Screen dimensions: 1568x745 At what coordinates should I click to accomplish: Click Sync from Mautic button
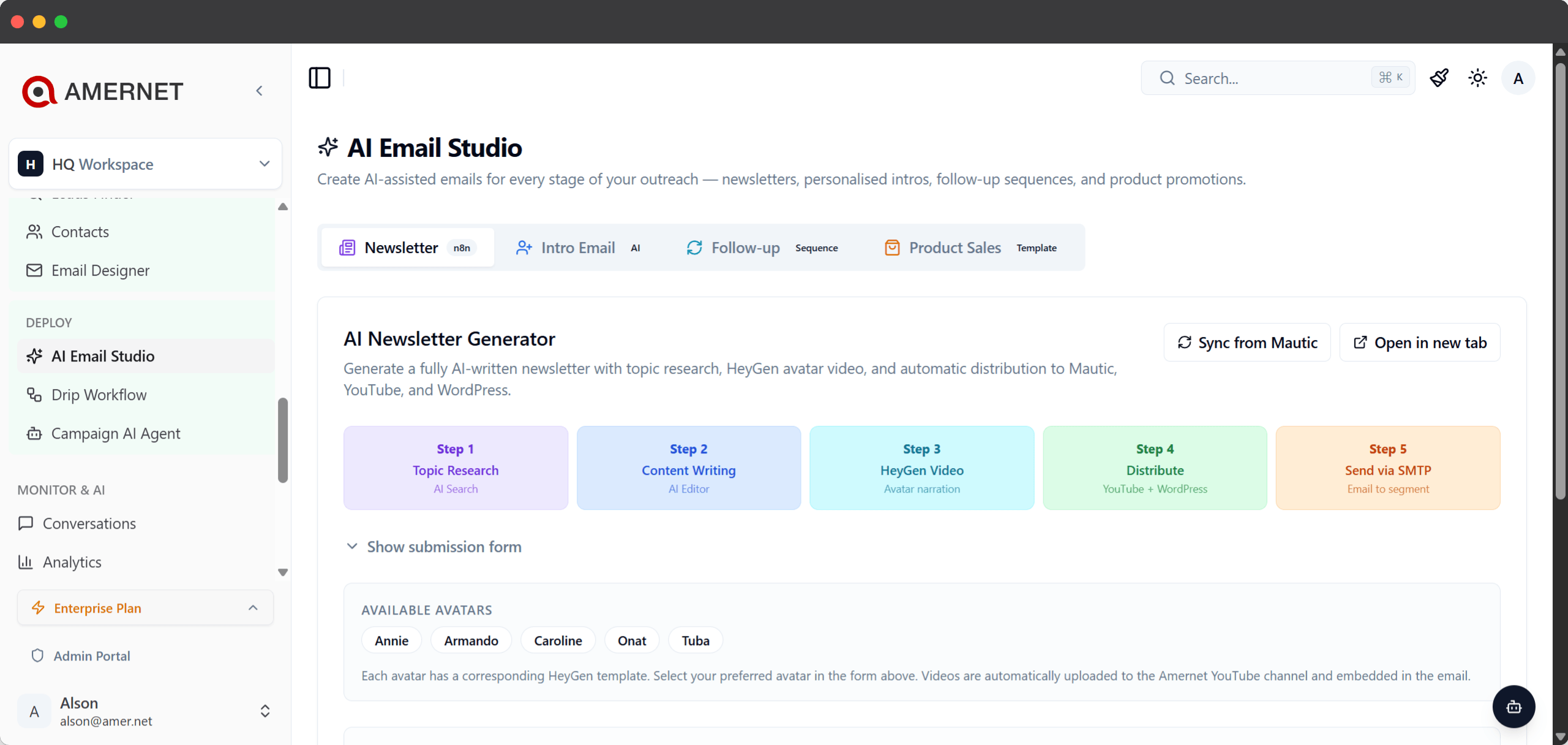coord(1247,342)
